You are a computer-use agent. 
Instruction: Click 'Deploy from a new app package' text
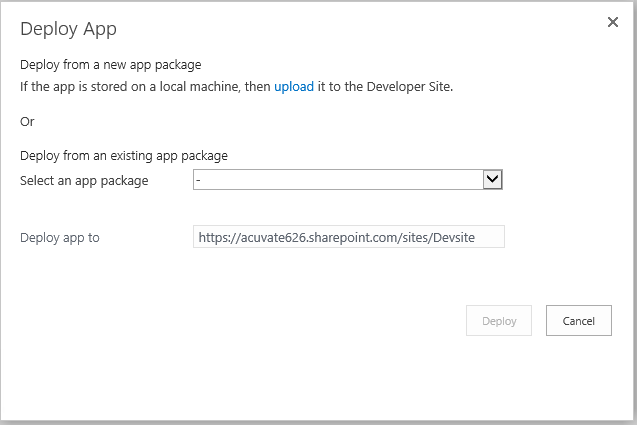point(110,65)
